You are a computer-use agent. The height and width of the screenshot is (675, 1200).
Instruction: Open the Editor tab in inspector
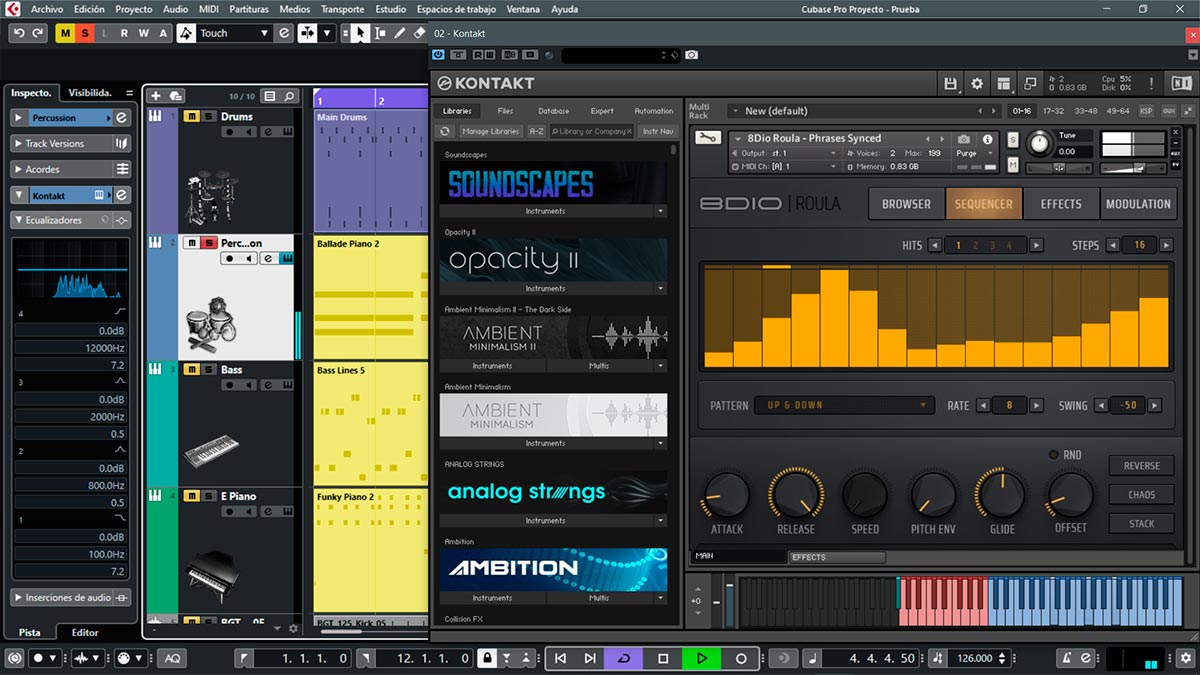pyautogui.click(x=85, y=632)
